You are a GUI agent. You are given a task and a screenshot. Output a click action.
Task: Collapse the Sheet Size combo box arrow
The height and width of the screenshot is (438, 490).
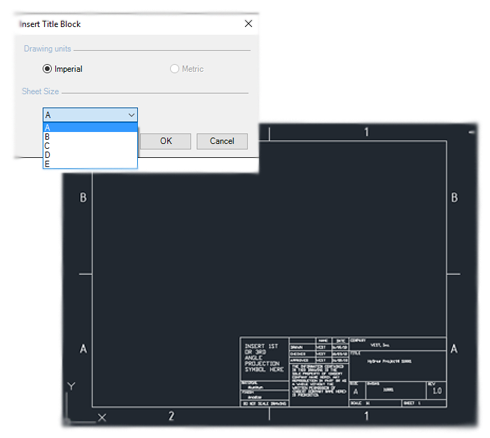click(x=132, y=115)
